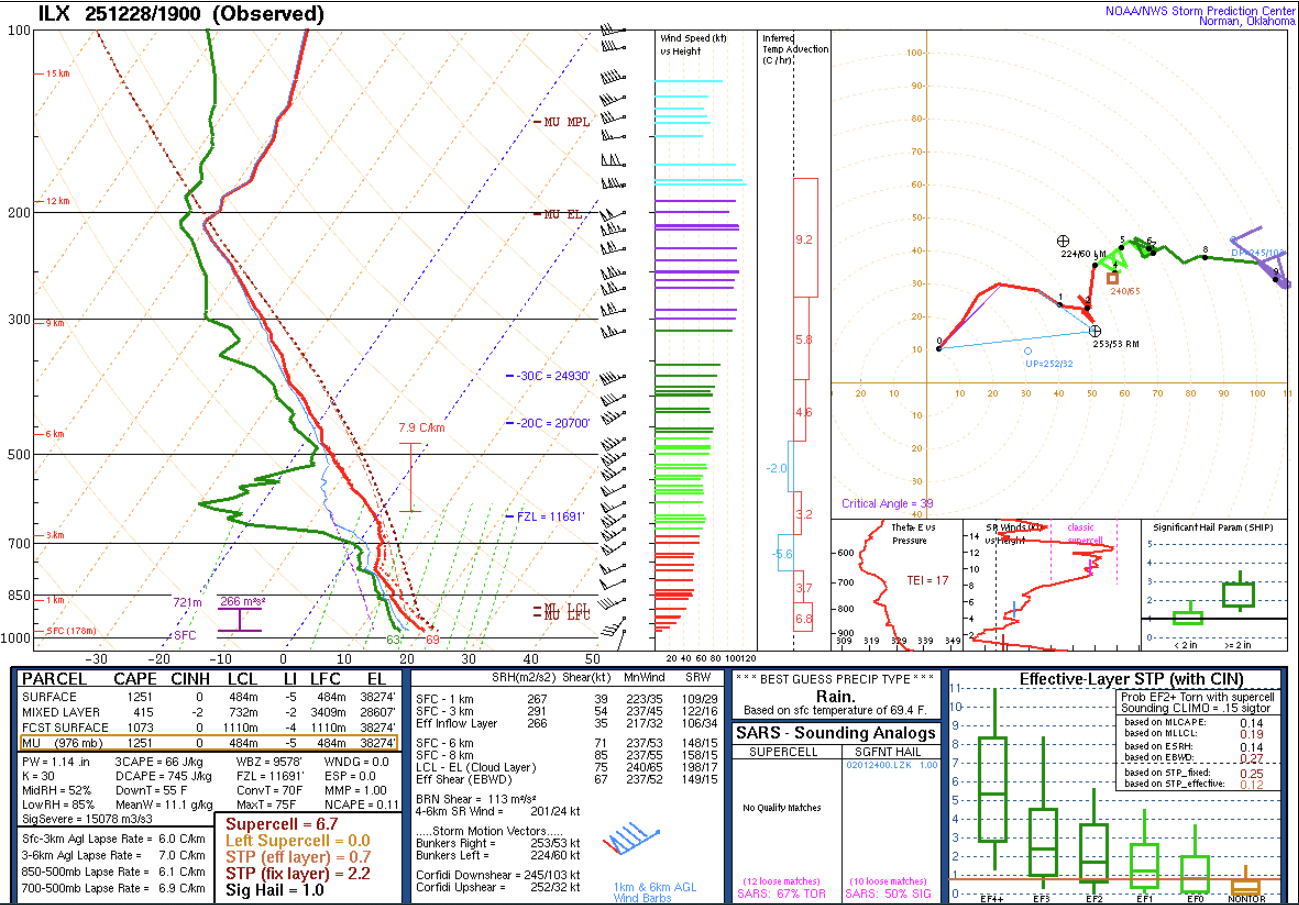Click the left-mover storm motion marker 224/60 LM
This screenshot has width=1299, height=905.
[1063, 241]
